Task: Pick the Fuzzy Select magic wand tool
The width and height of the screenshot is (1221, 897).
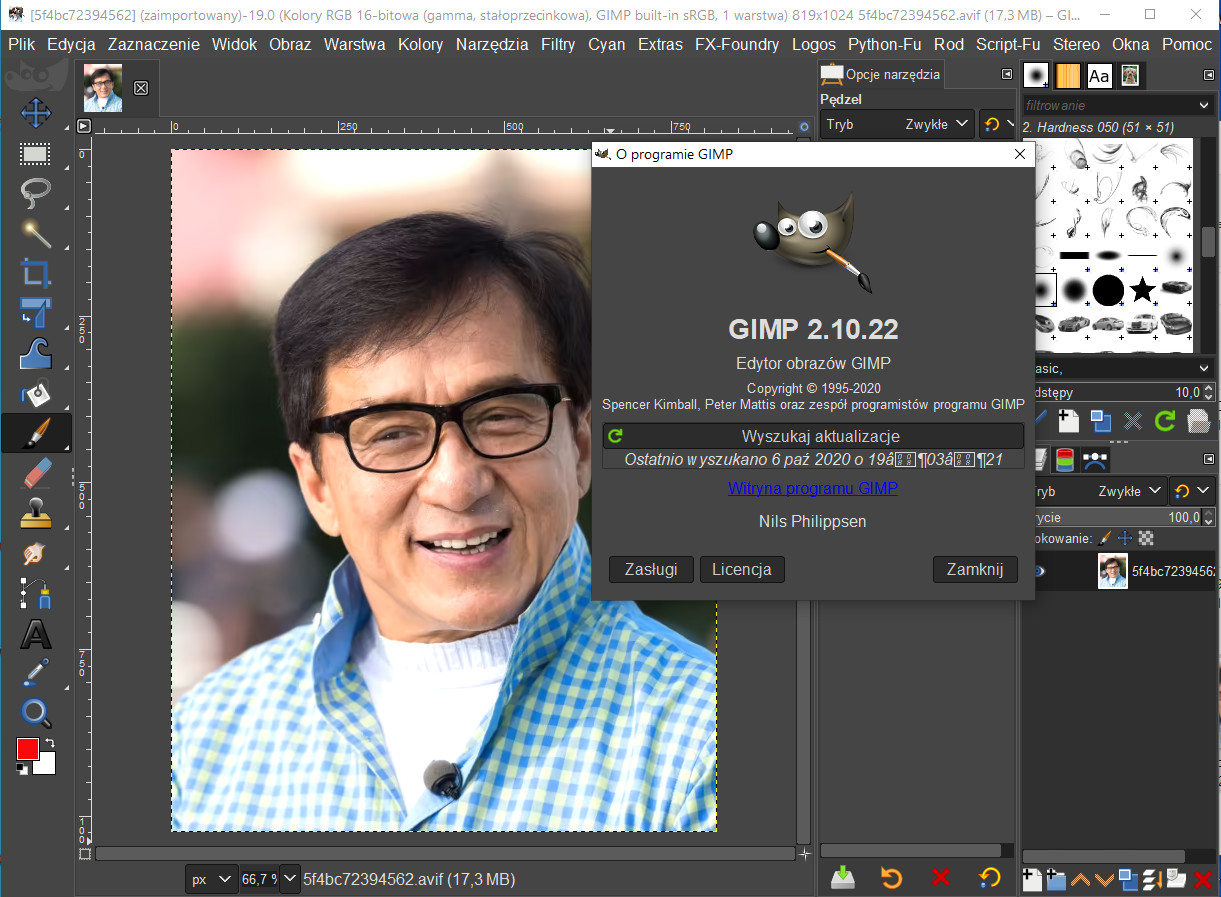Action: point(36,232)
